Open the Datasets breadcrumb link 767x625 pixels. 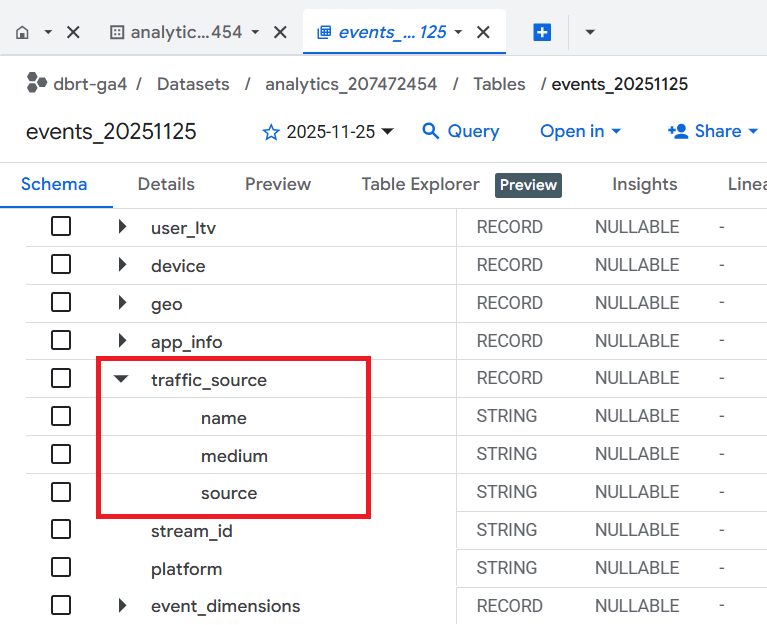193,84
